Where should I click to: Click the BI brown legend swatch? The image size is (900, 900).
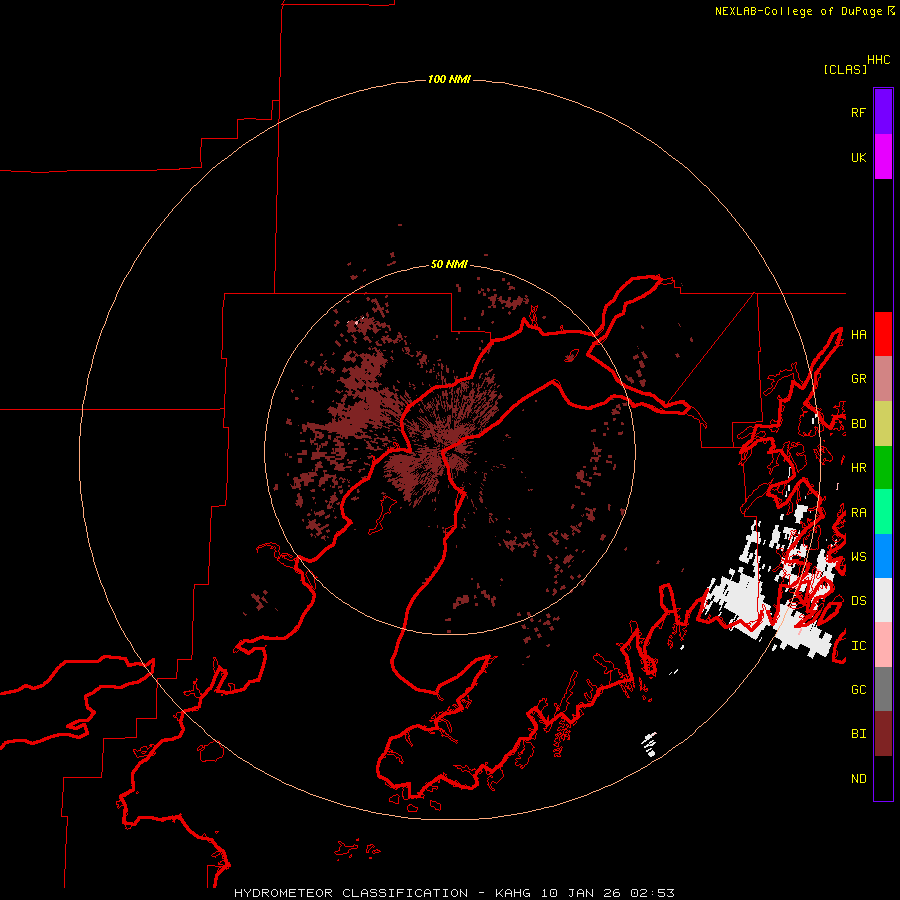(x=883, y=734)
